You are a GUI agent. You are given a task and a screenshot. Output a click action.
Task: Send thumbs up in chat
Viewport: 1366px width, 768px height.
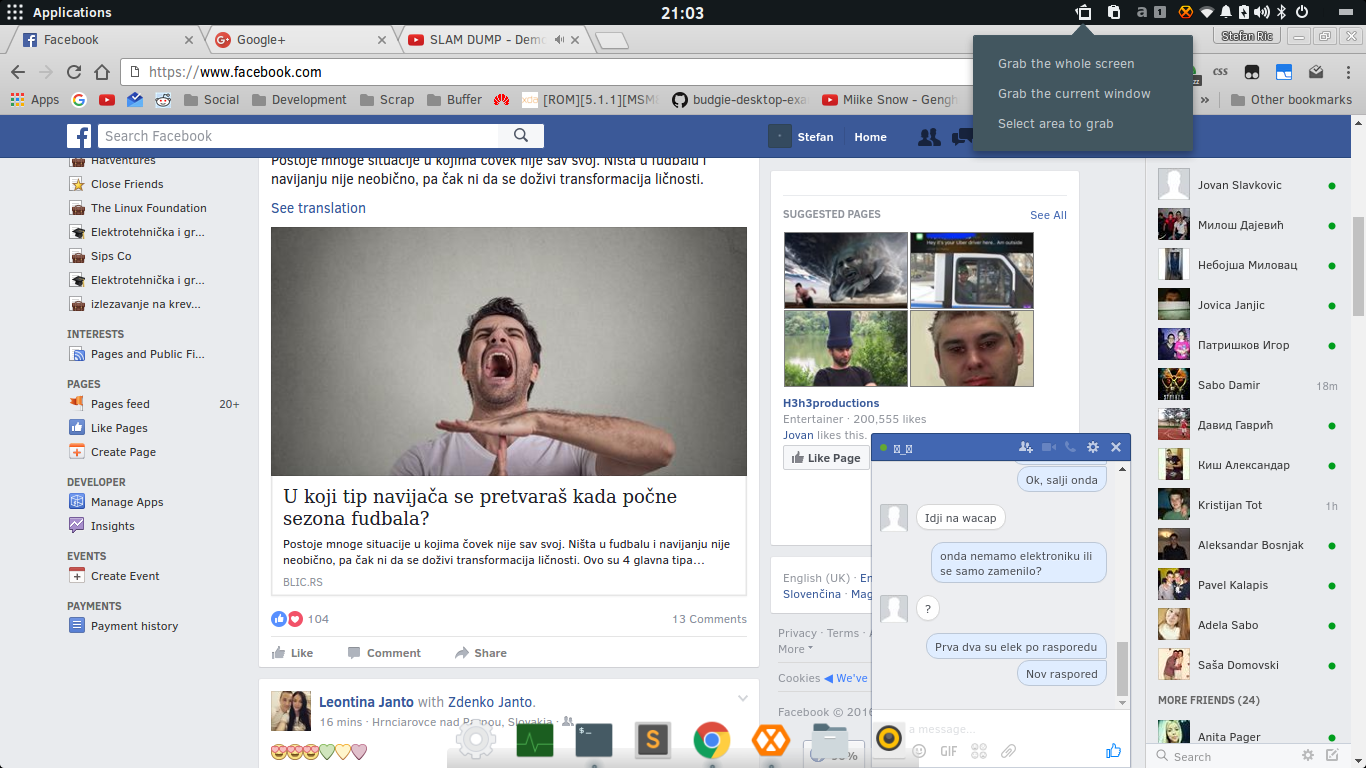[1113, 751]
